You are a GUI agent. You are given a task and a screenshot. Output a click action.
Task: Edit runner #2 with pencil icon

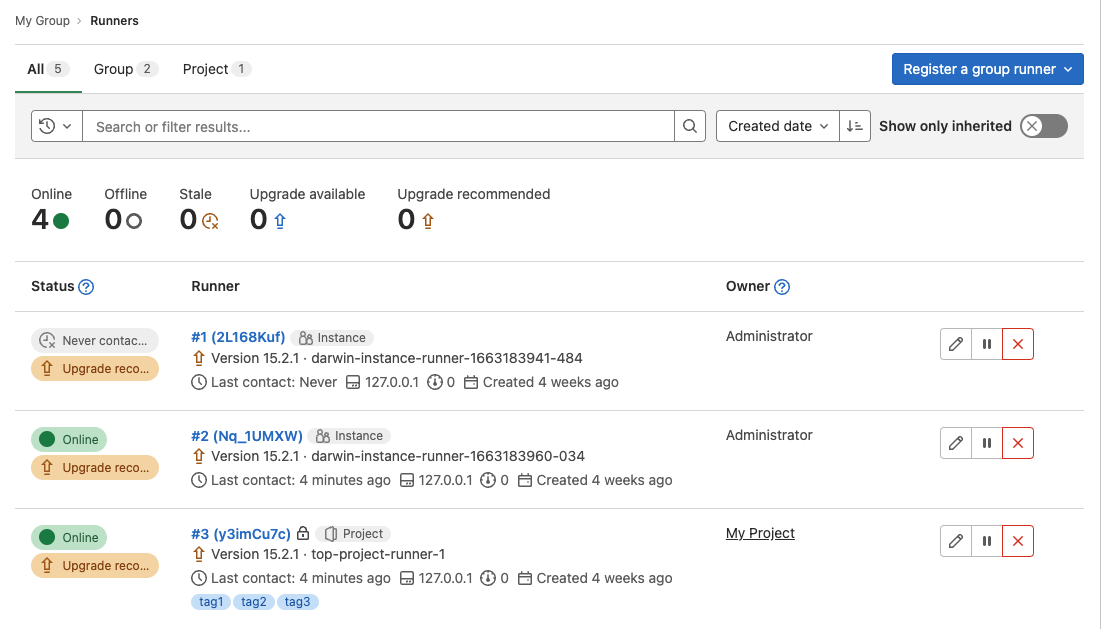956,443
